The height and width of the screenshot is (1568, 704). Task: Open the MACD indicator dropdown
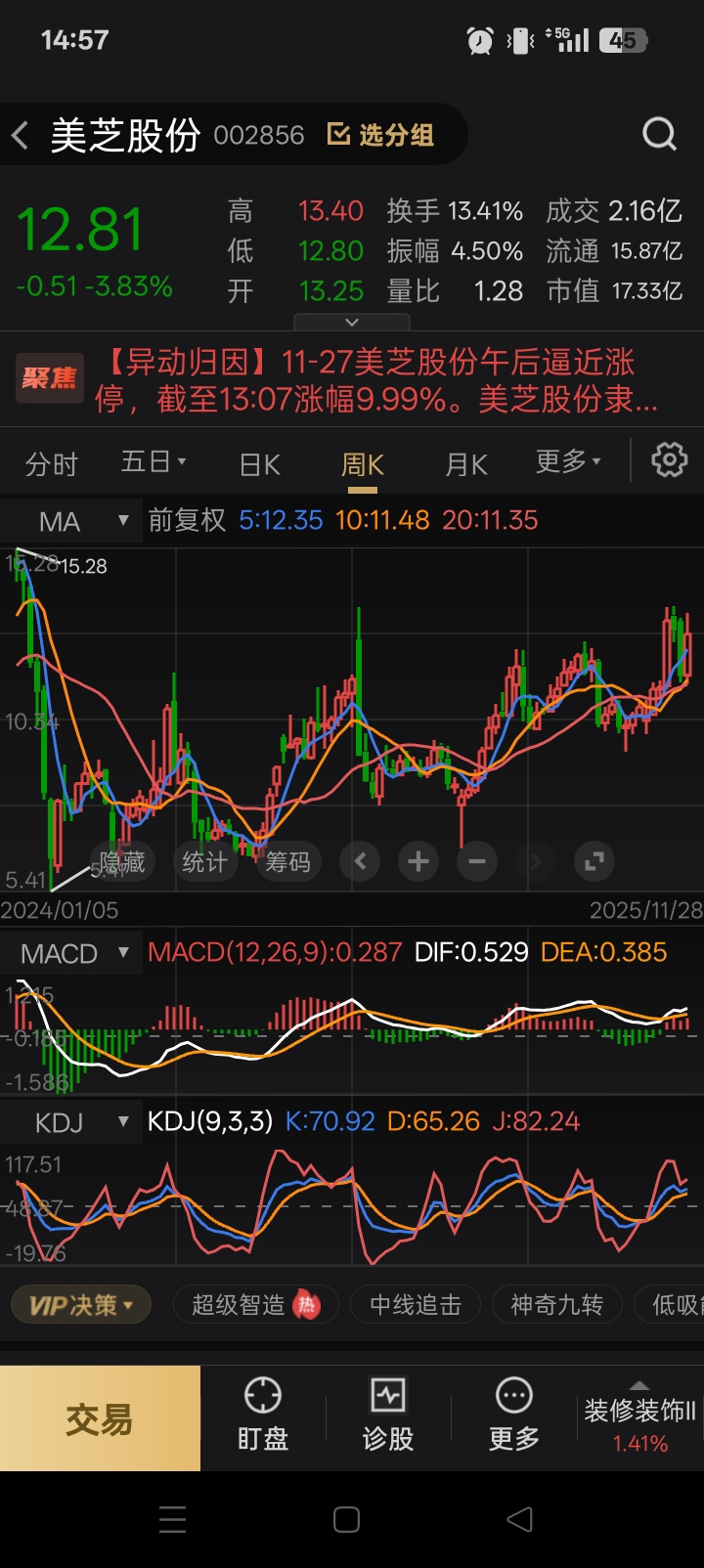70,953
